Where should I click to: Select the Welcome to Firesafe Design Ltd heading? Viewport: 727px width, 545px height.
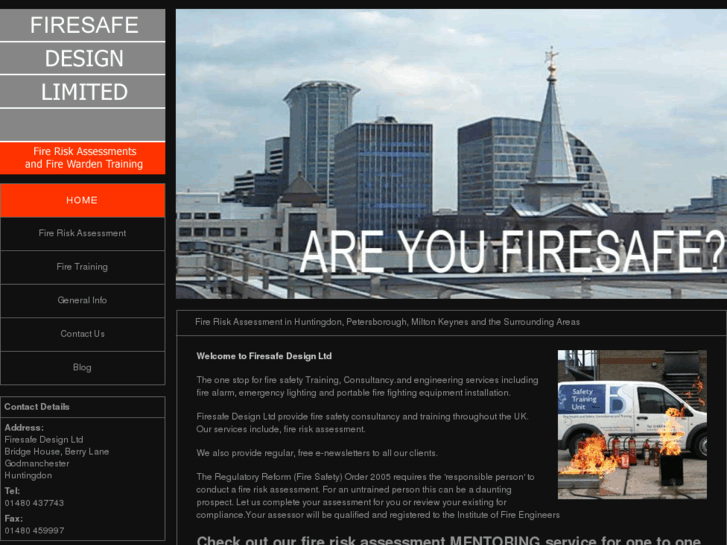(264, 356)
